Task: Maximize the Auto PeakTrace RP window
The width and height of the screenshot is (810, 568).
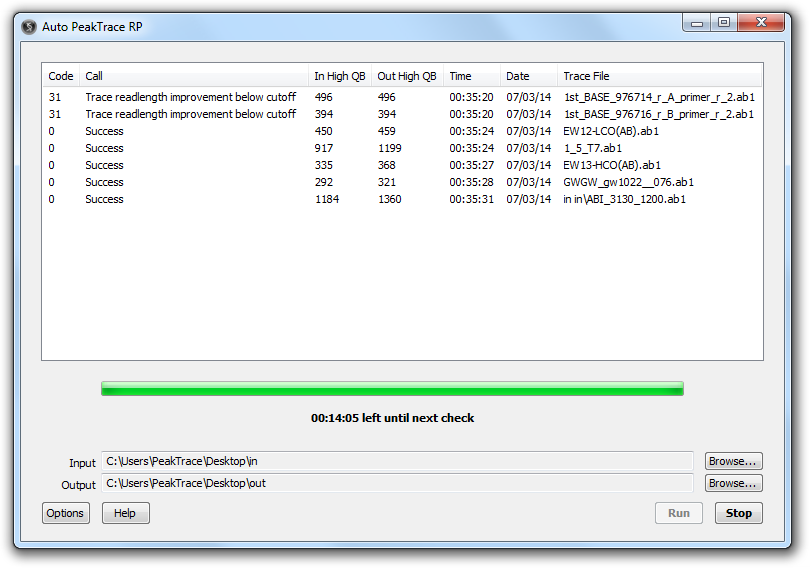Action: (724, 22)
